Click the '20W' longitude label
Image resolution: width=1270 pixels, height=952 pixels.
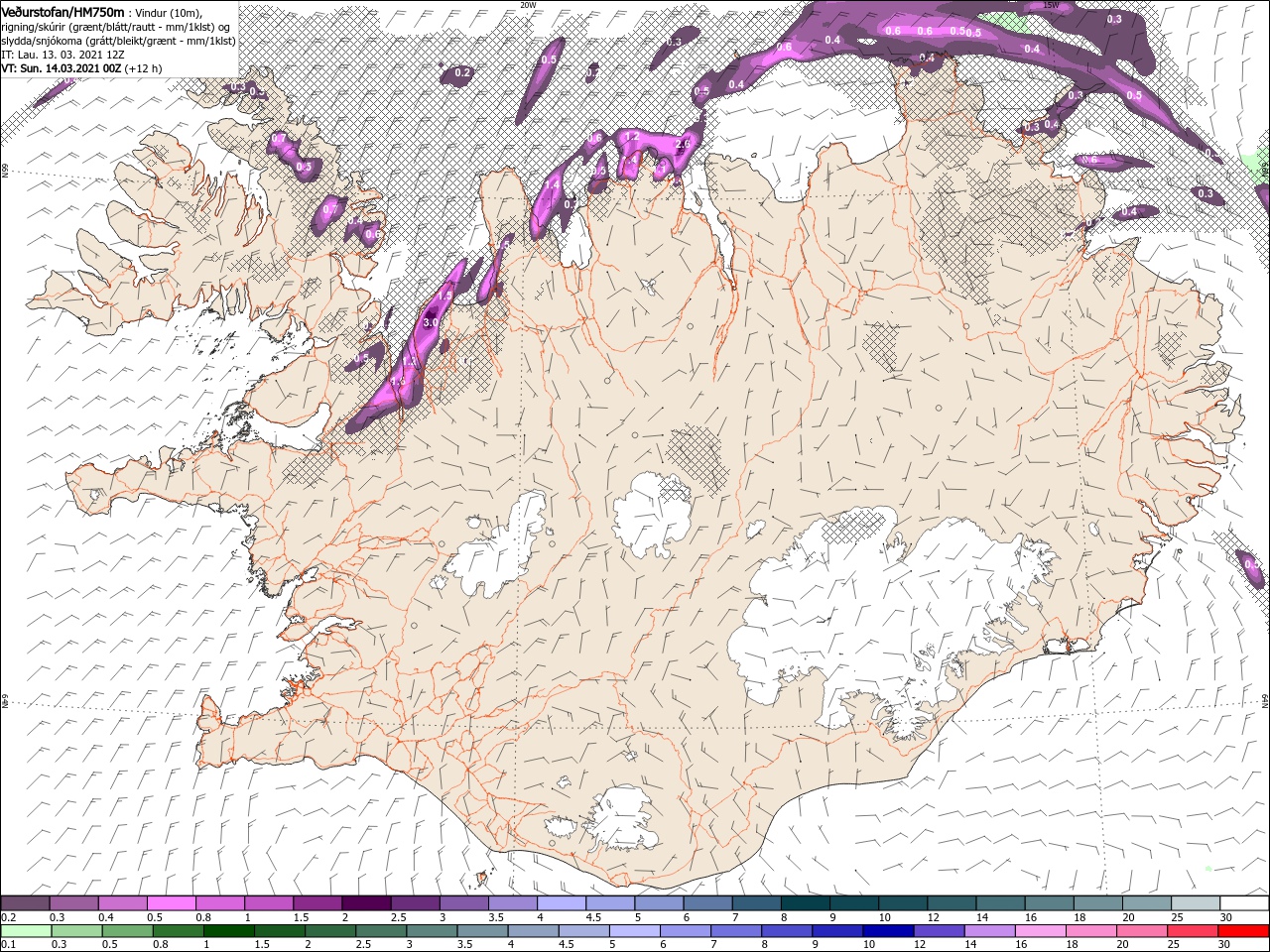click(528, 5)
